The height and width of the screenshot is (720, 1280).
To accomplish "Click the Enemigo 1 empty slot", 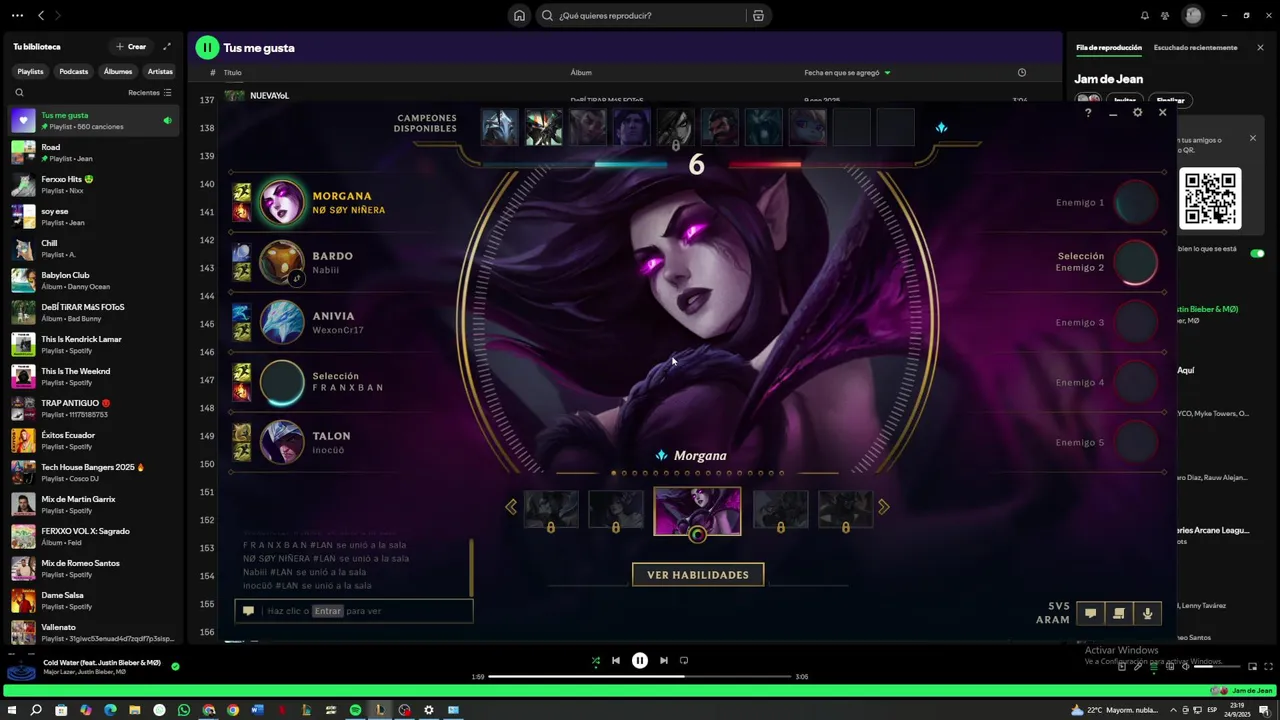I will 1136,203.
